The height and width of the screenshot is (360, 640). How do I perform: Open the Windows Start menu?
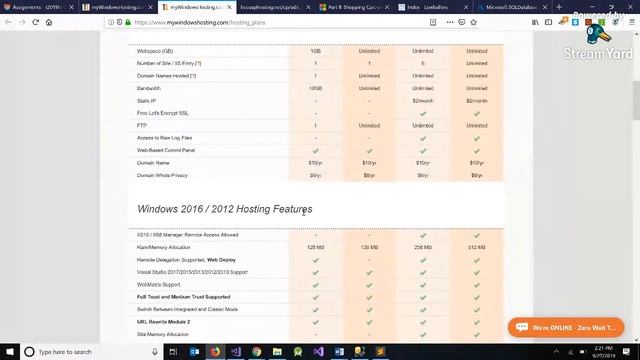[x=9, y=351]
